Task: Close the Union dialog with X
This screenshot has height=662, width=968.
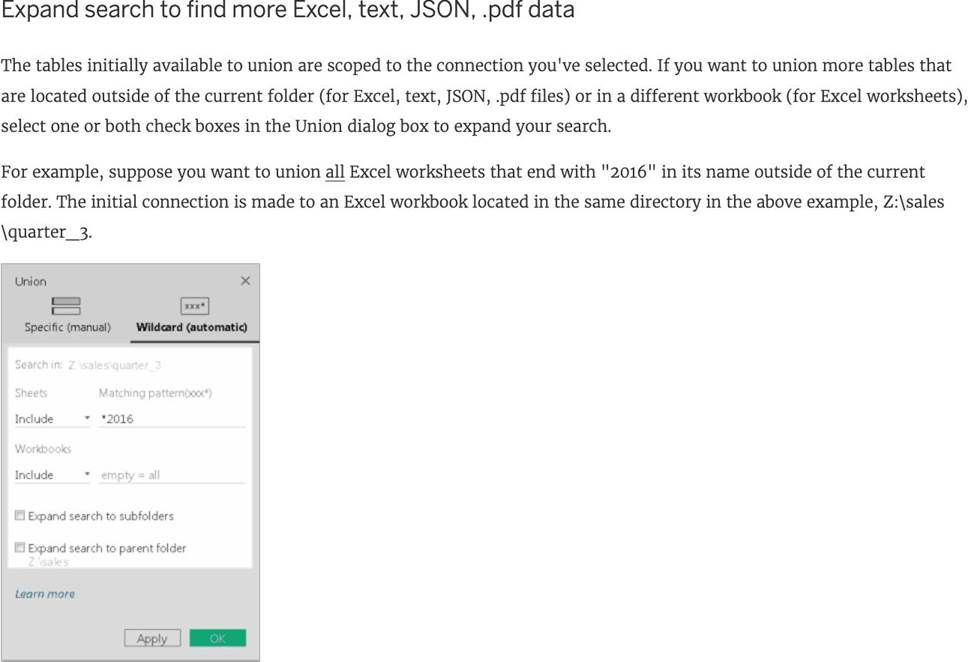Action: [x=246, y=281]
